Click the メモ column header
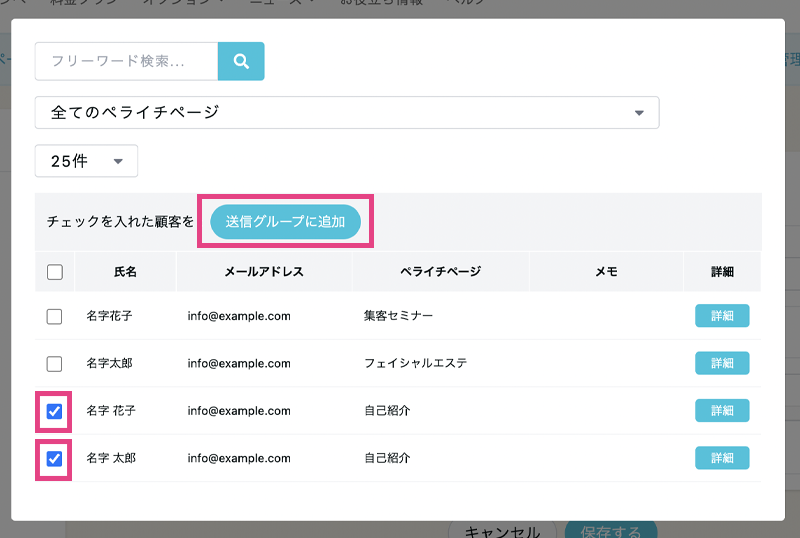This screenshot has height=538, width=800. (606, 272)
